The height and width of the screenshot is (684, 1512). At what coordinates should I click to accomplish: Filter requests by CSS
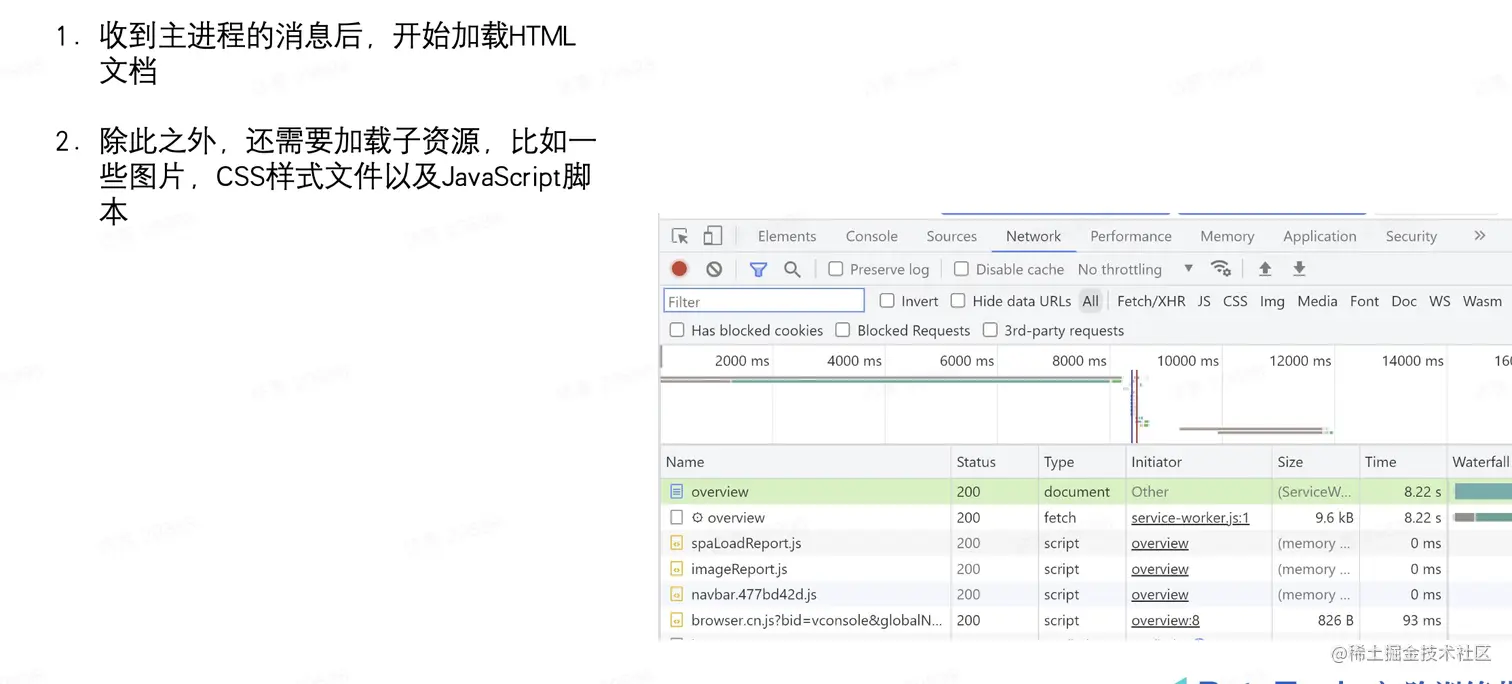click(1235, 301)
